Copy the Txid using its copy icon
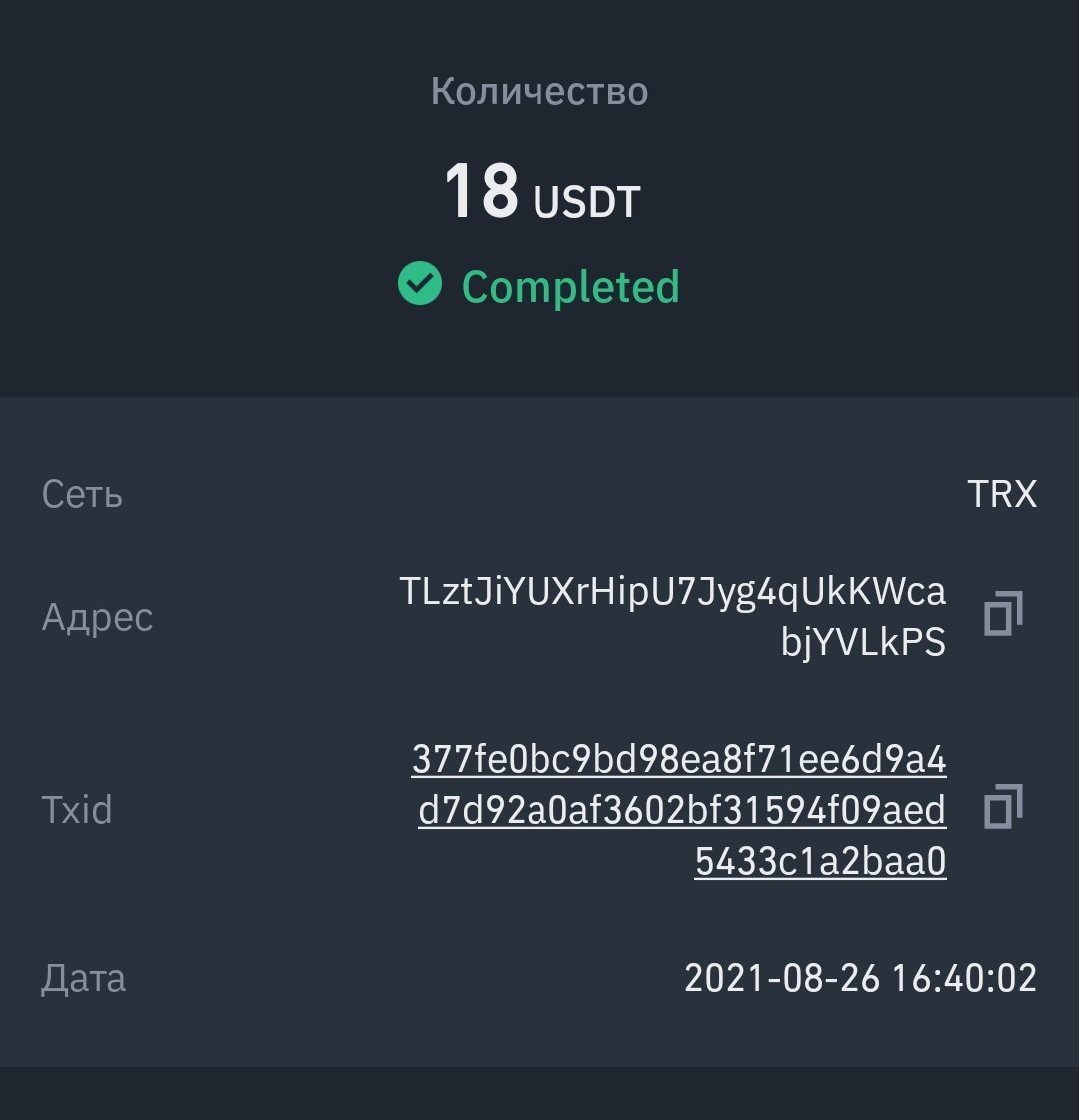 pyautogui.click(x=1003, y=806)
